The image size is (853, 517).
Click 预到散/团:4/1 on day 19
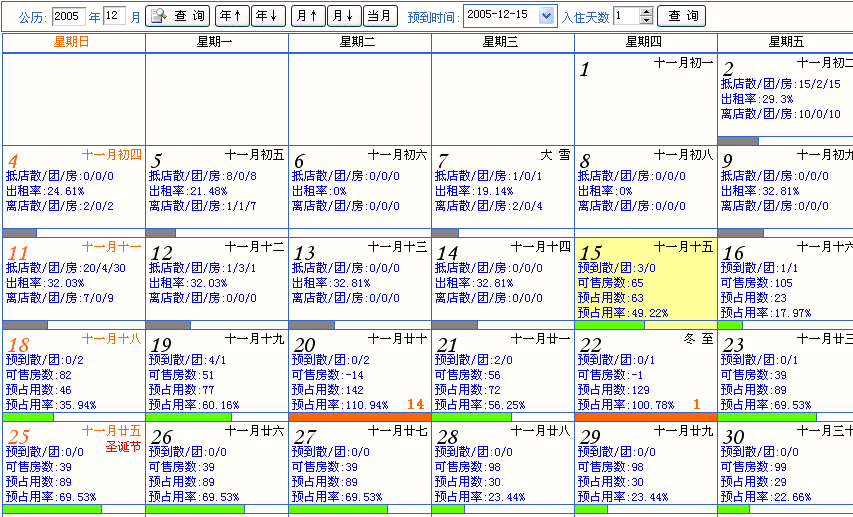click(187, 360)
